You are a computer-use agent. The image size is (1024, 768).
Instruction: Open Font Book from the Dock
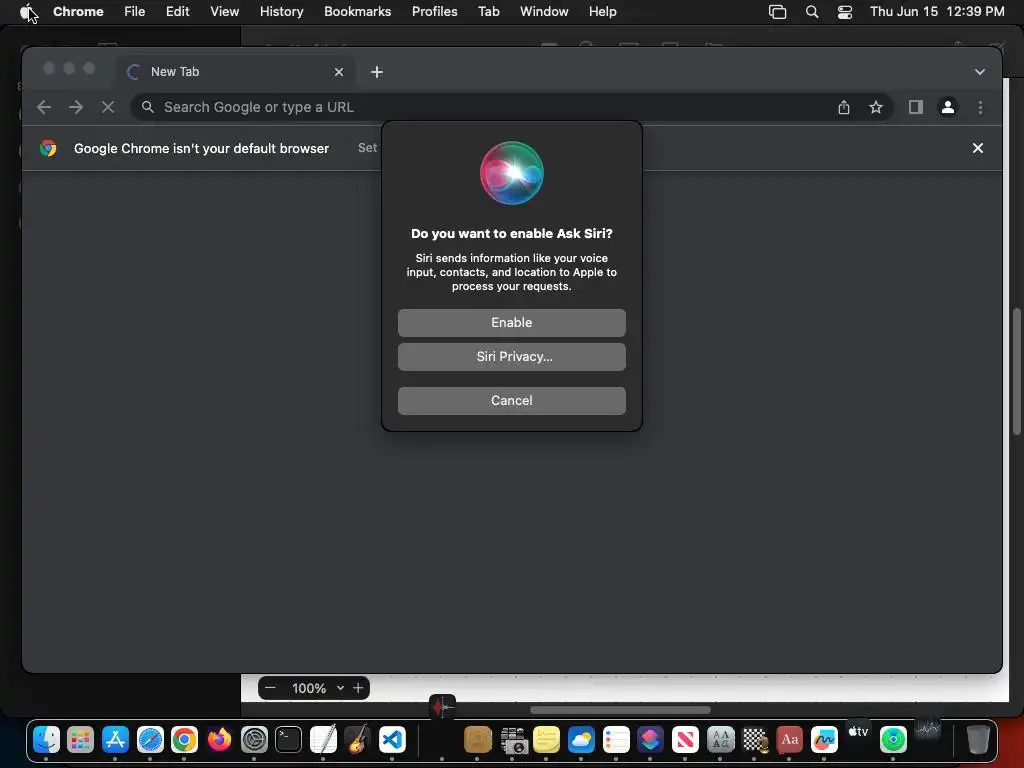click(x=720, y=740)
